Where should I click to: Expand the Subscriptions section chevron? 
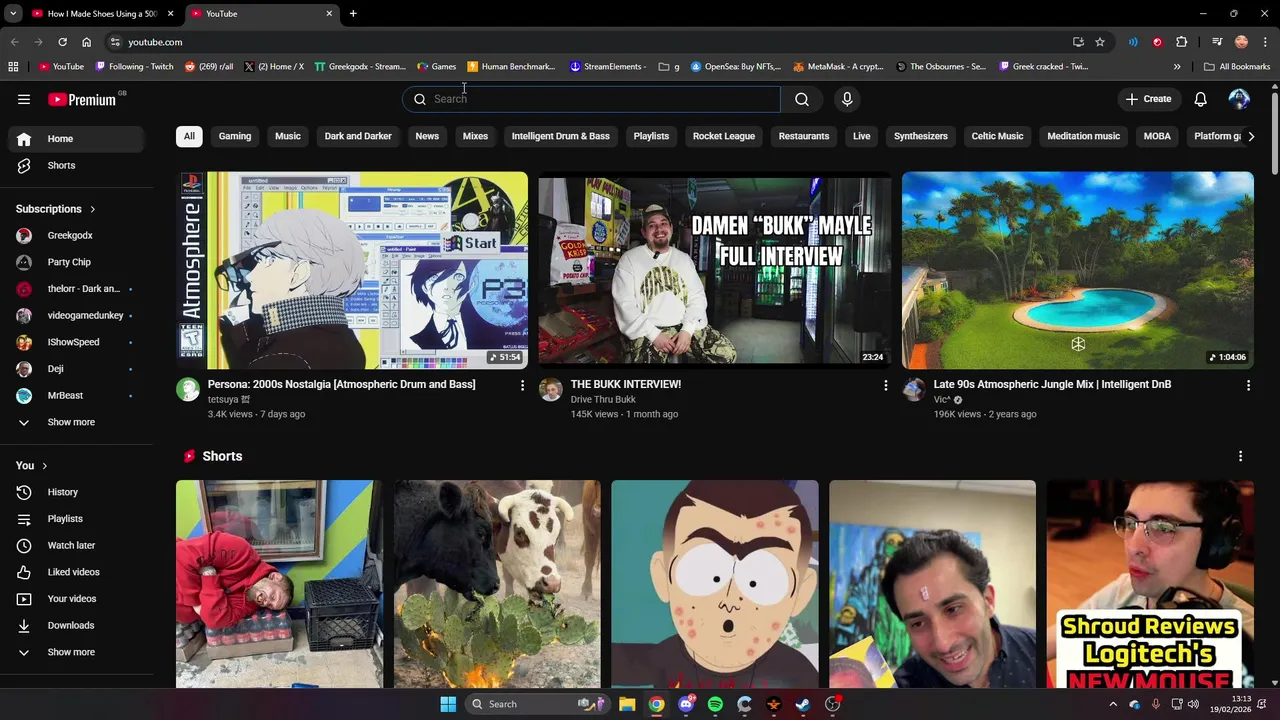pyautogui.click(x=92, y=209)
